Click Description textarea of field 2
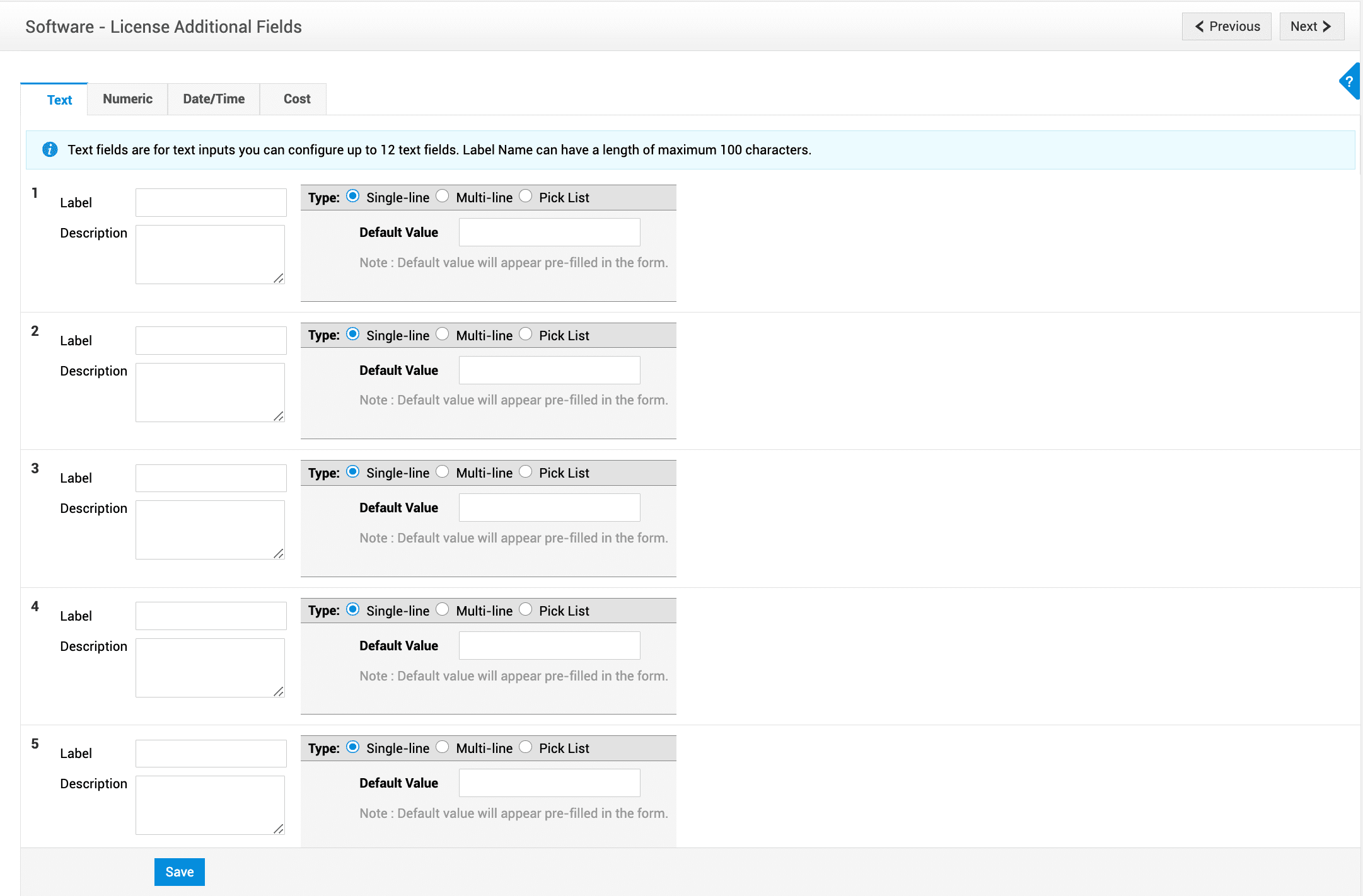 tap(210, 392)
